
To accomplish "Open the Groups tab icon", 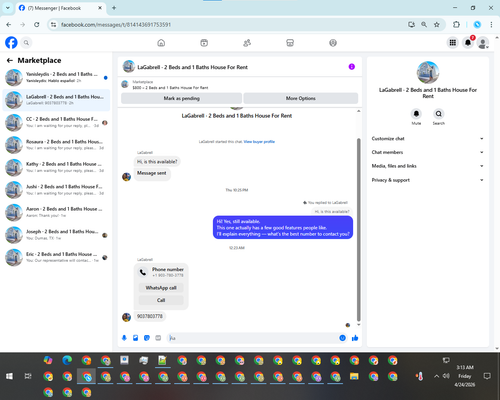I will [x=333, y=43].
